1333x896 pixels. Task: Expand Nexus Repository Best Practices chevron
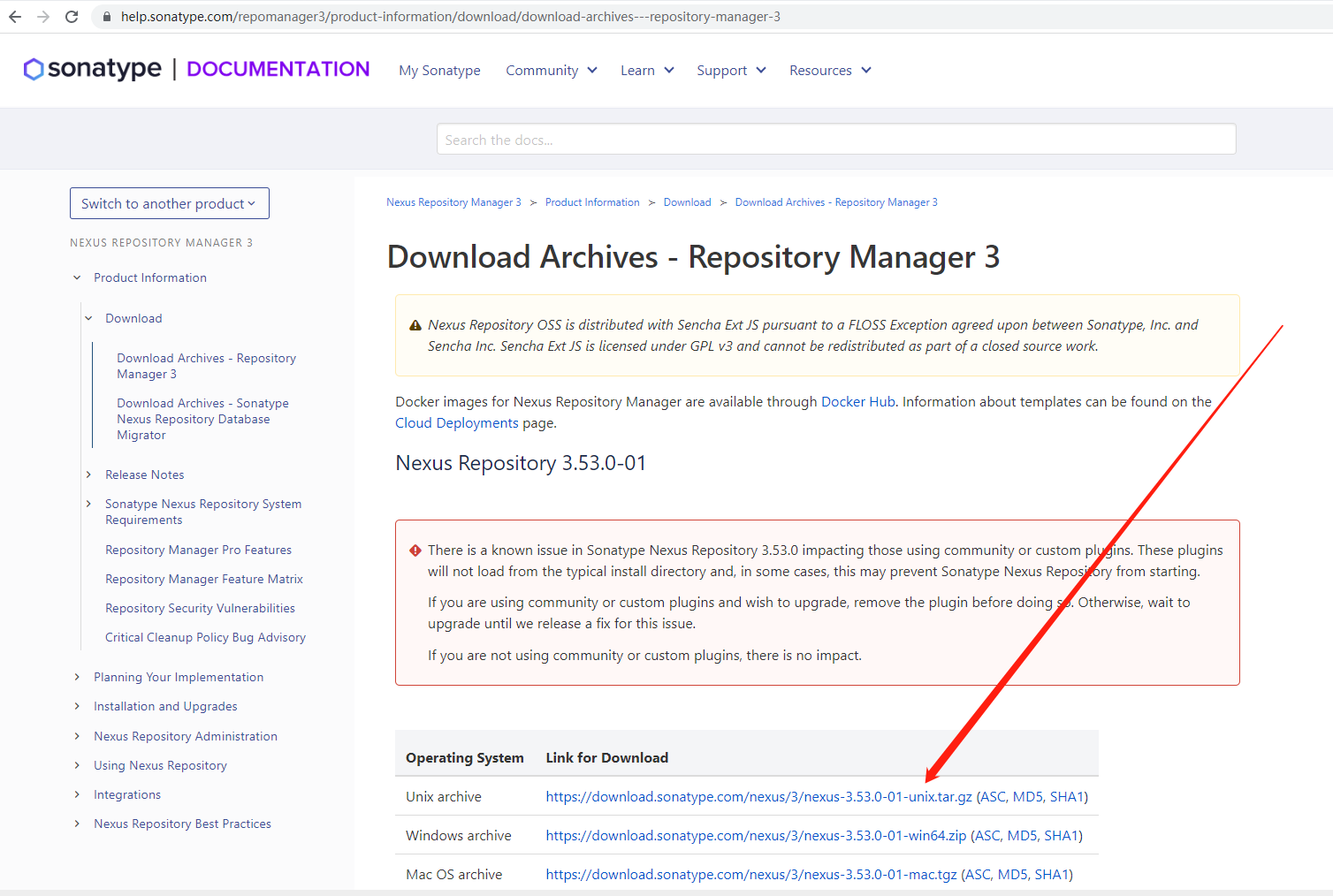click(x=77, y=824)
